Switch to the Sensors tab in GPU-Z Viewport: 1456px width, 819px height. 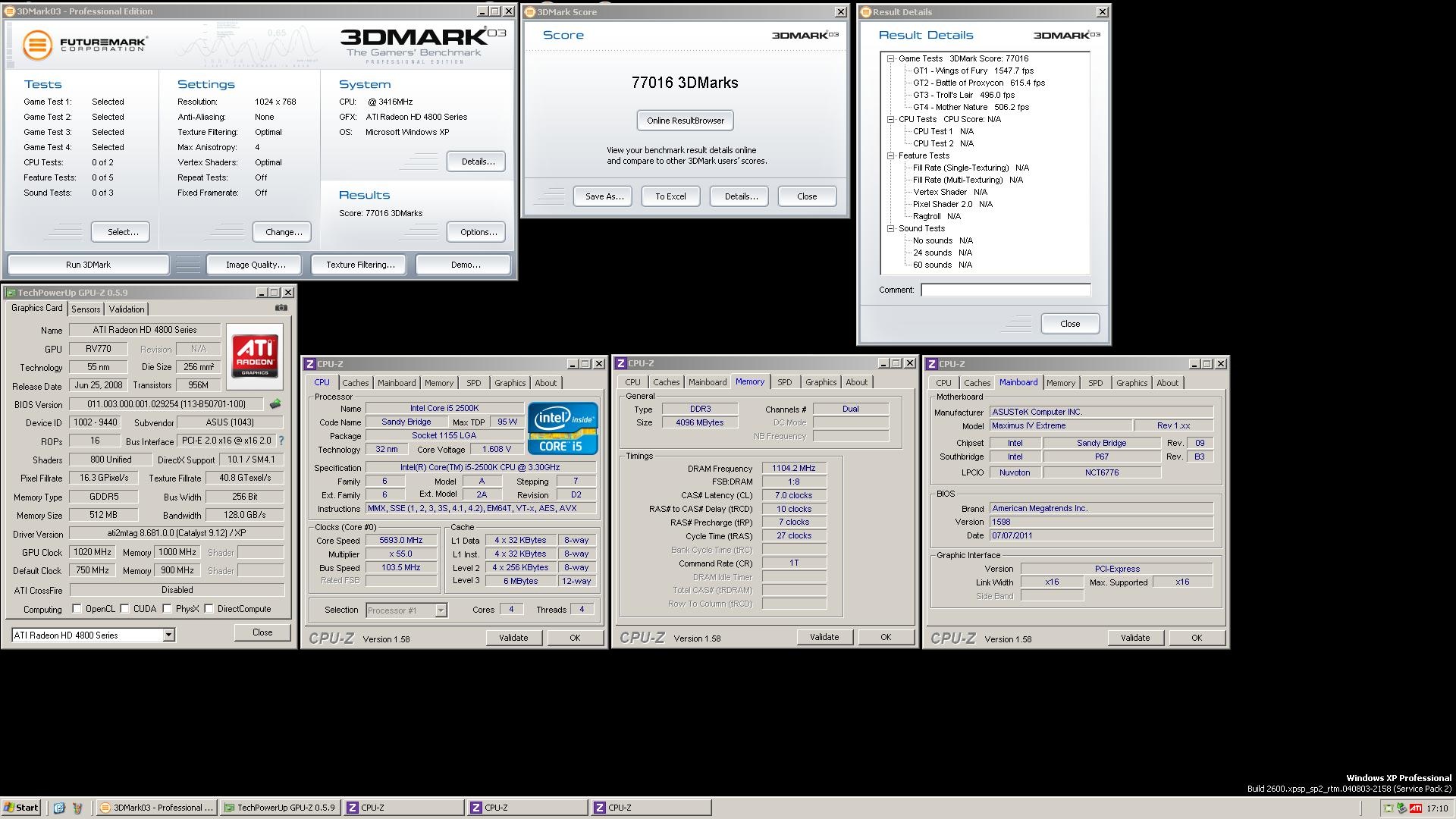coord(86,309)
